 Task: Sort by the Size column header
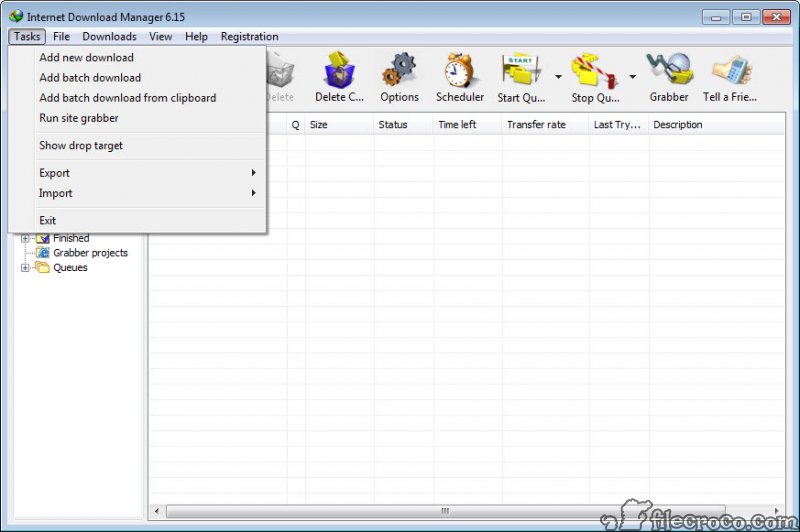tap(339, 124)
